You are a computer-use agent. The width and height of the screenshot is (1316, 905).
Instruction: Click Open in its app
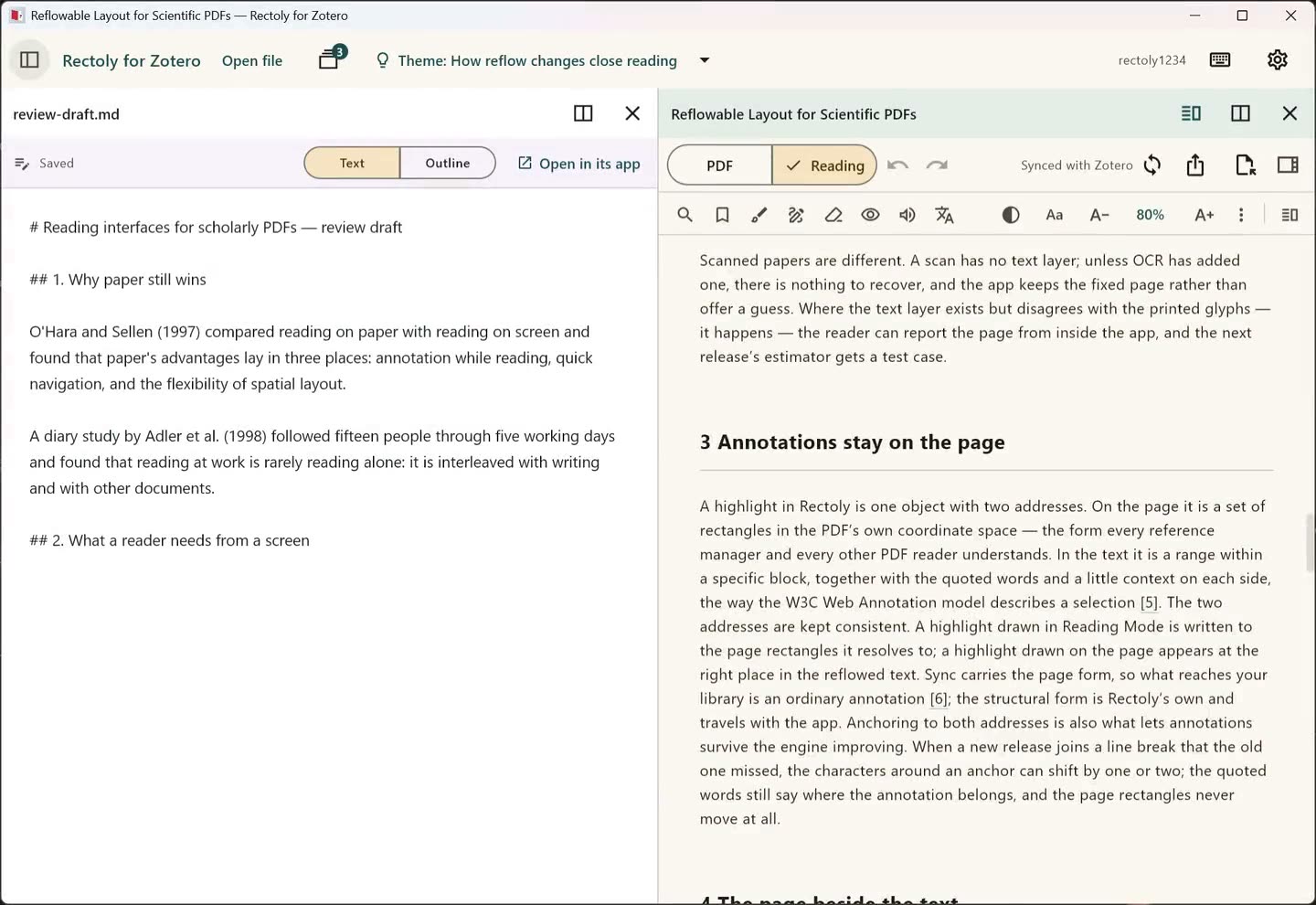578,164
